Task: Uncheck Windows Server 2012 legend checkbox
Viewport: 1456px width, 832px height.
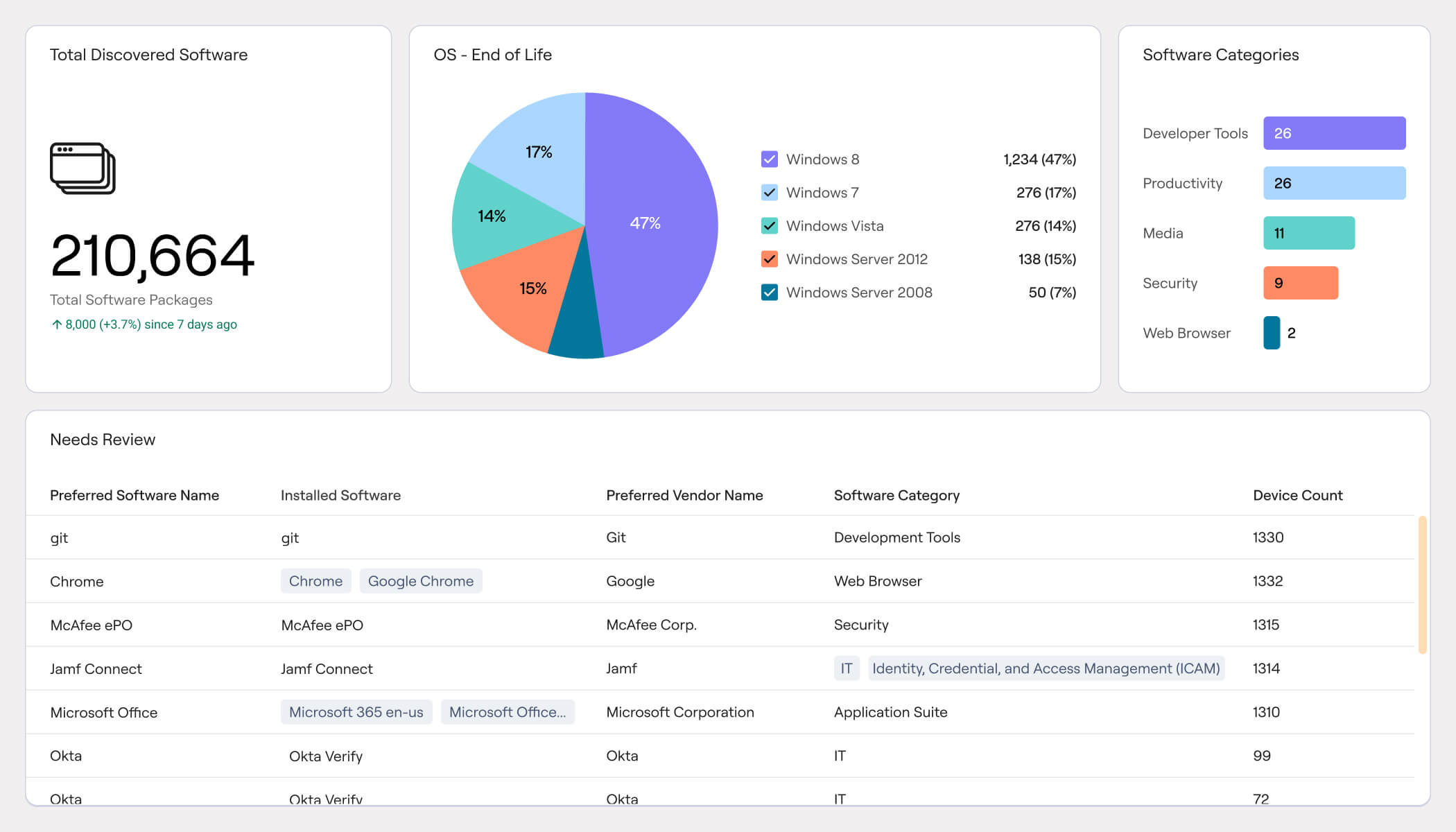Action: coord(769,259)
